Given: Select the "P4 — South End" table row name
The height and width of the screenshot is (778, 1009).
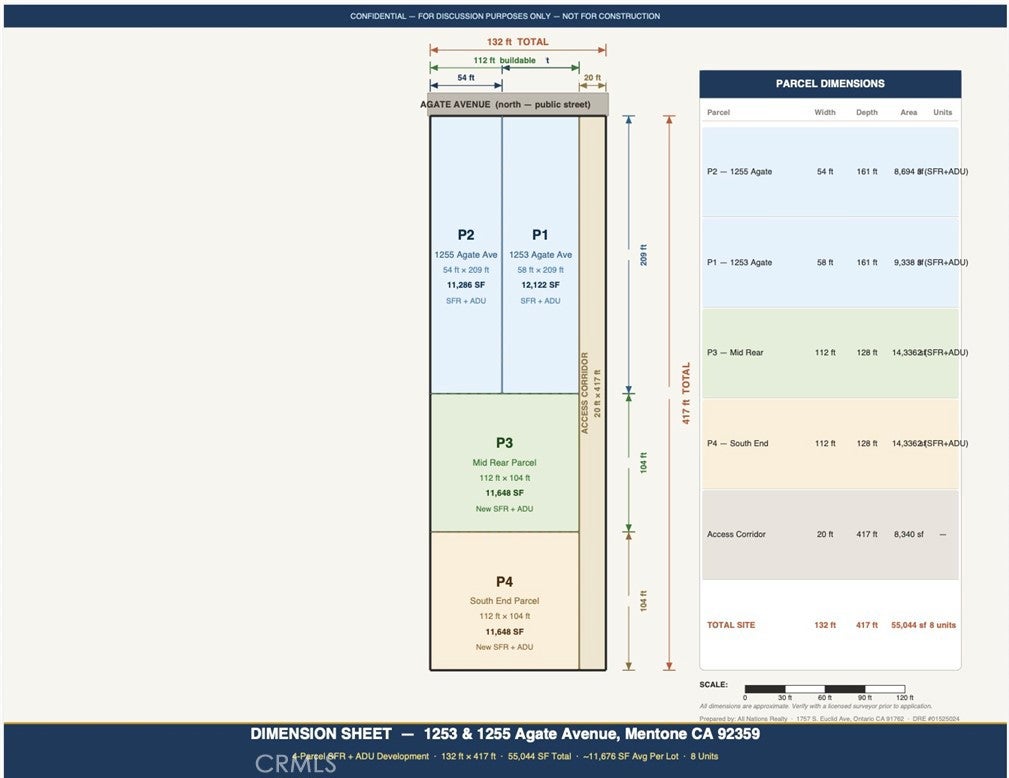Looking at the screenshot, I should tap(737, 443).
